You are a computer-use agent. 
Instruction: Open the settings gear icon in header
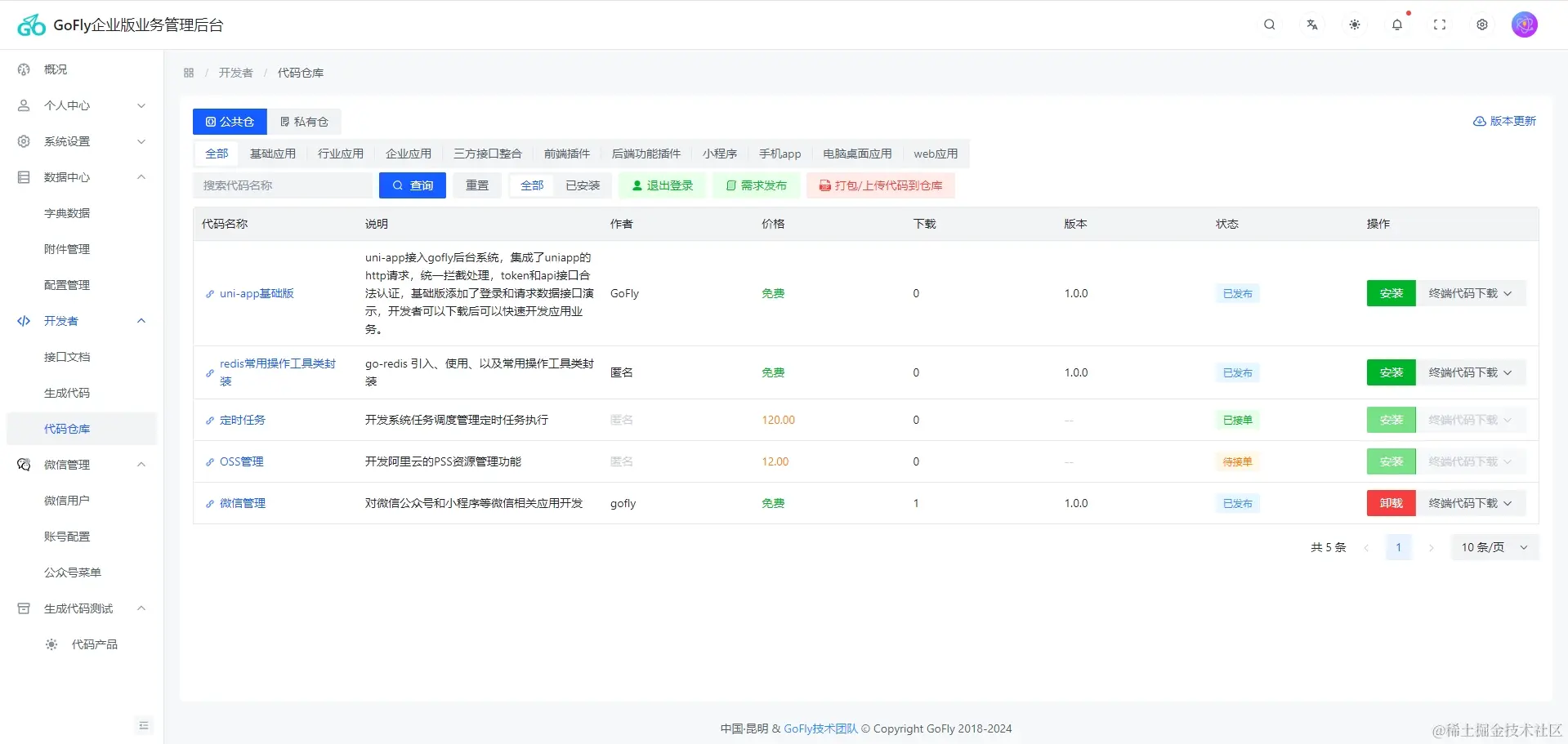tap(1482, 25)
